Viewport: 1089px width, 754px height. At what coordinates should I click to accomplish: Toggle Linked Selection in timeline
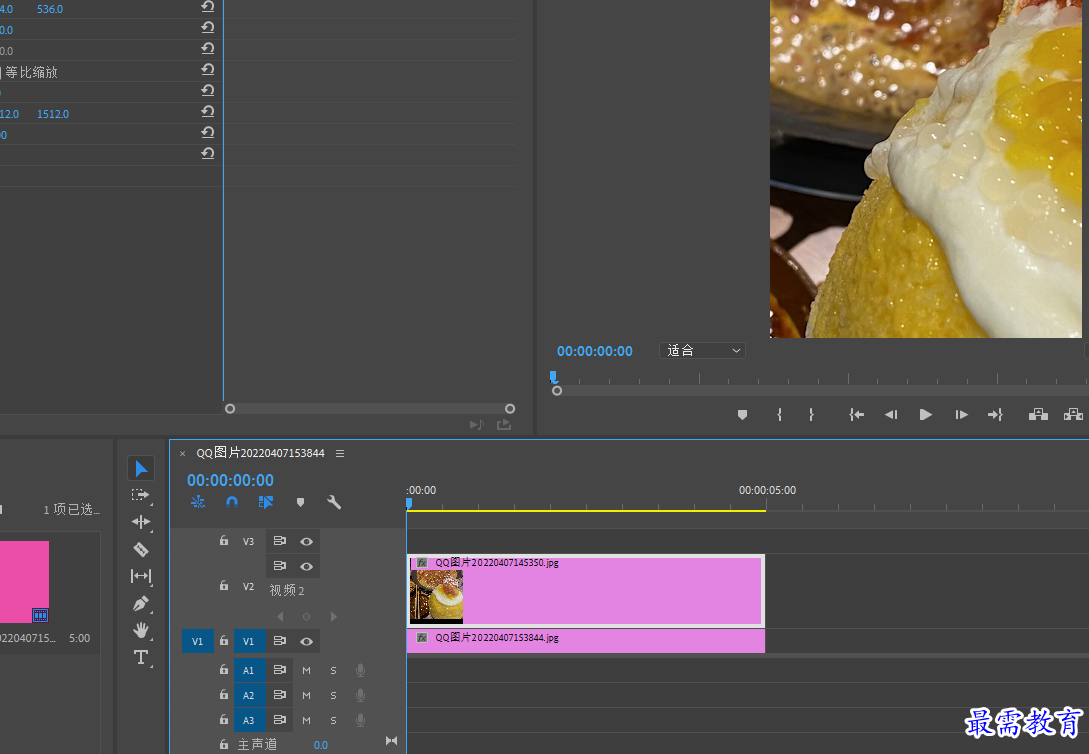click(x=266, y=502)
